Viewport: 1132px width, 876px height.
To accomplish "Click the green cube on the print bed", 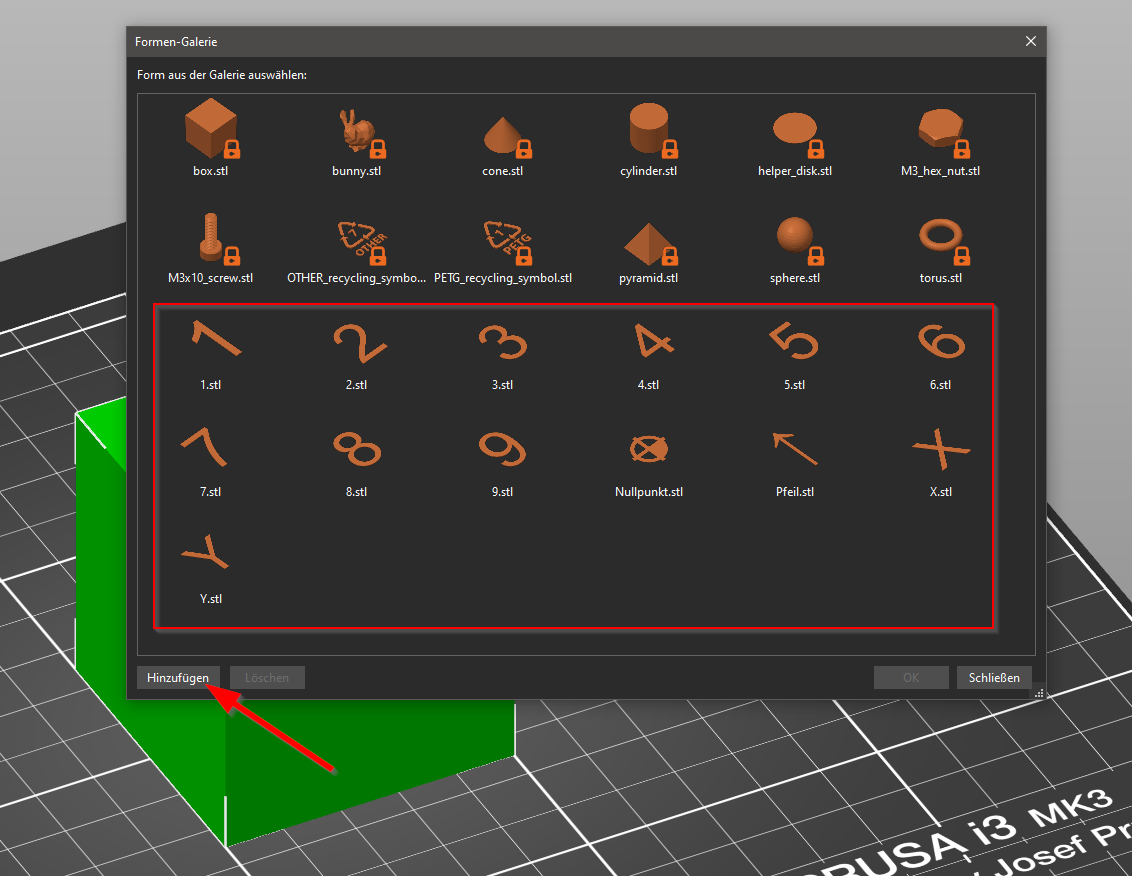I will (370, 760).
